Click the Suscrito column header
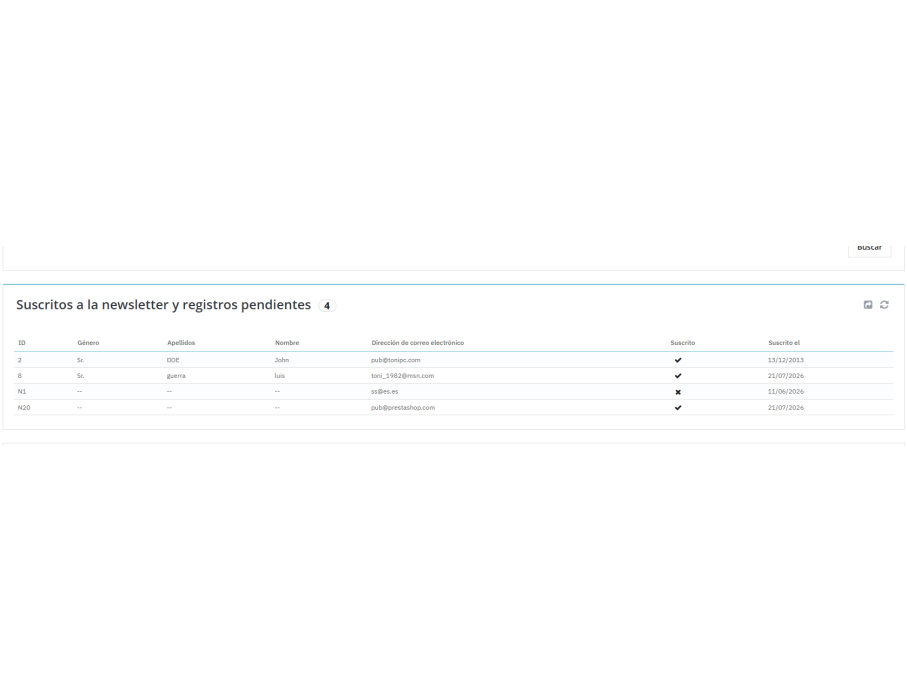Screen dimensions: 907x693 pyautogui.click(x=683, y=342)
